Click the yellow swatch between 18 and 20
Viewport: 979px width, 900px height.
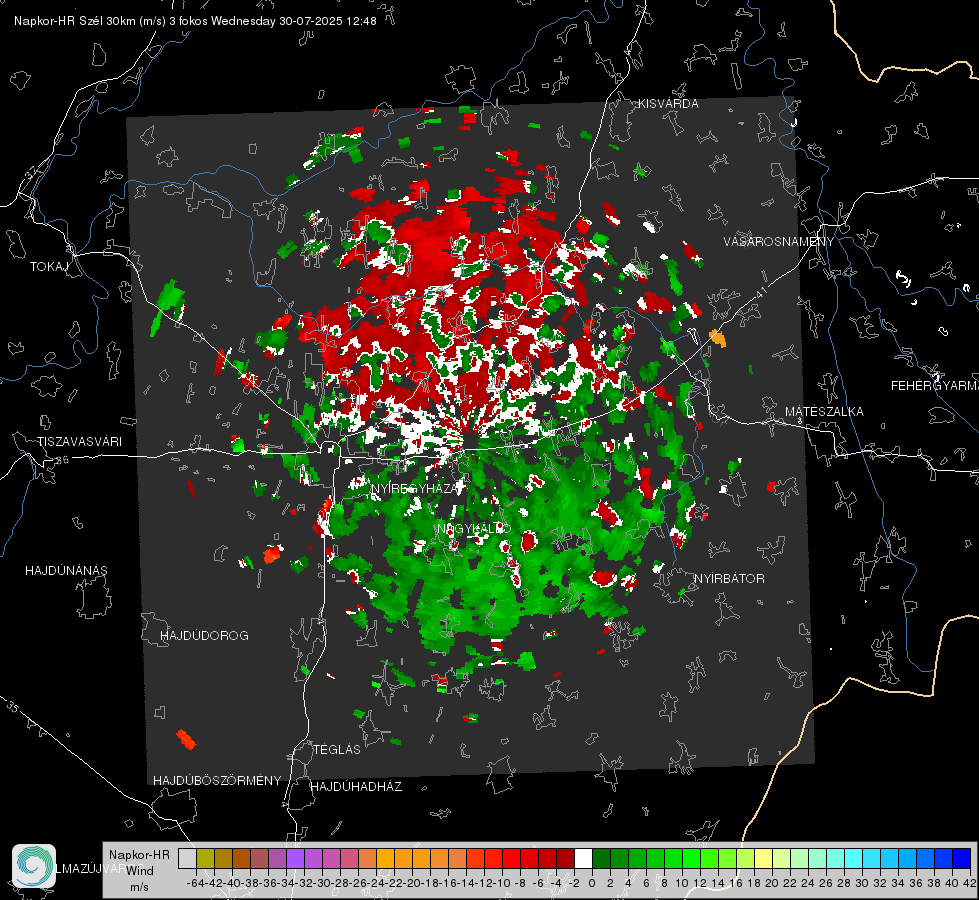[x=763, y=858]
